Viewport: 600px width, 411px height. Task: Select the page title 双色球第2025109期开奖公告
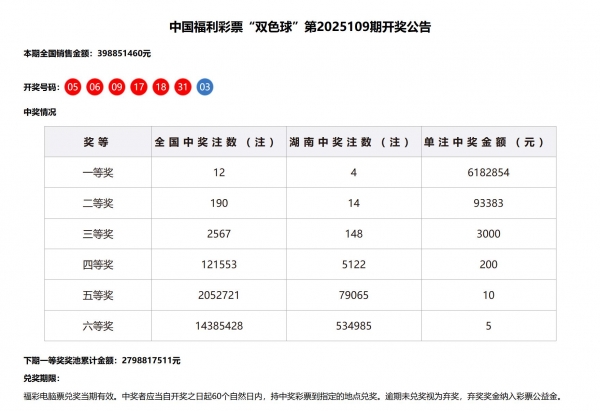pyautogui.click(x=300, y=27)
